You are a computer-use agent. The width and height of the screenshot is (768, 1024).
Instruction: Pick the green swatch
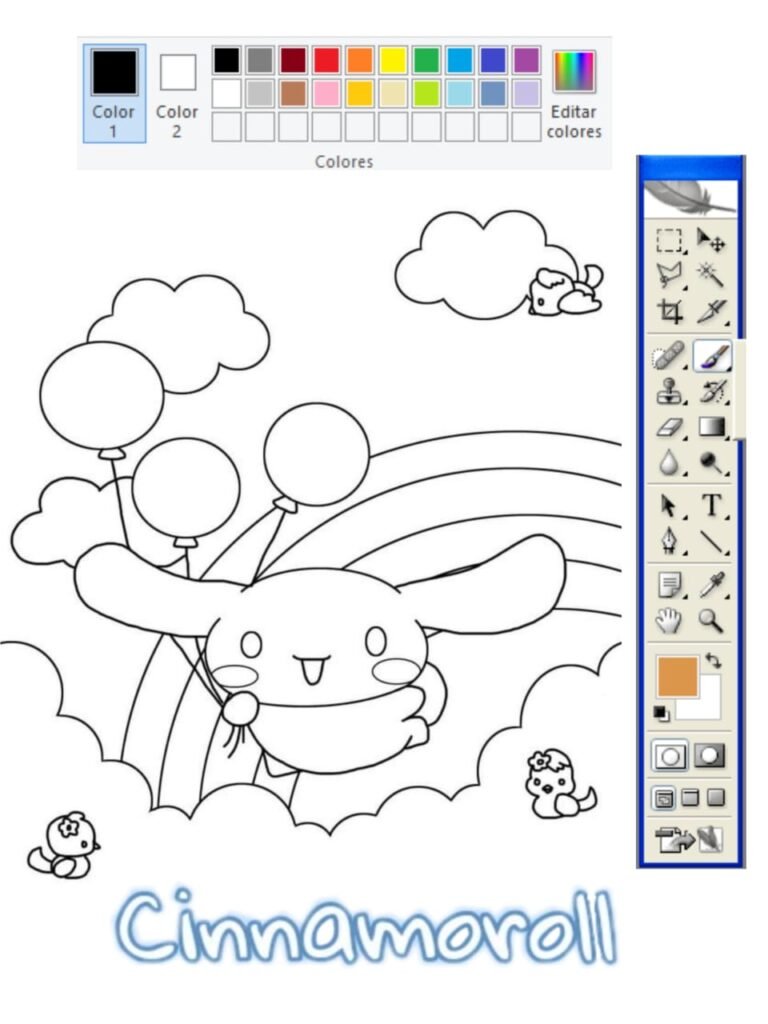[x=426, y=60]
